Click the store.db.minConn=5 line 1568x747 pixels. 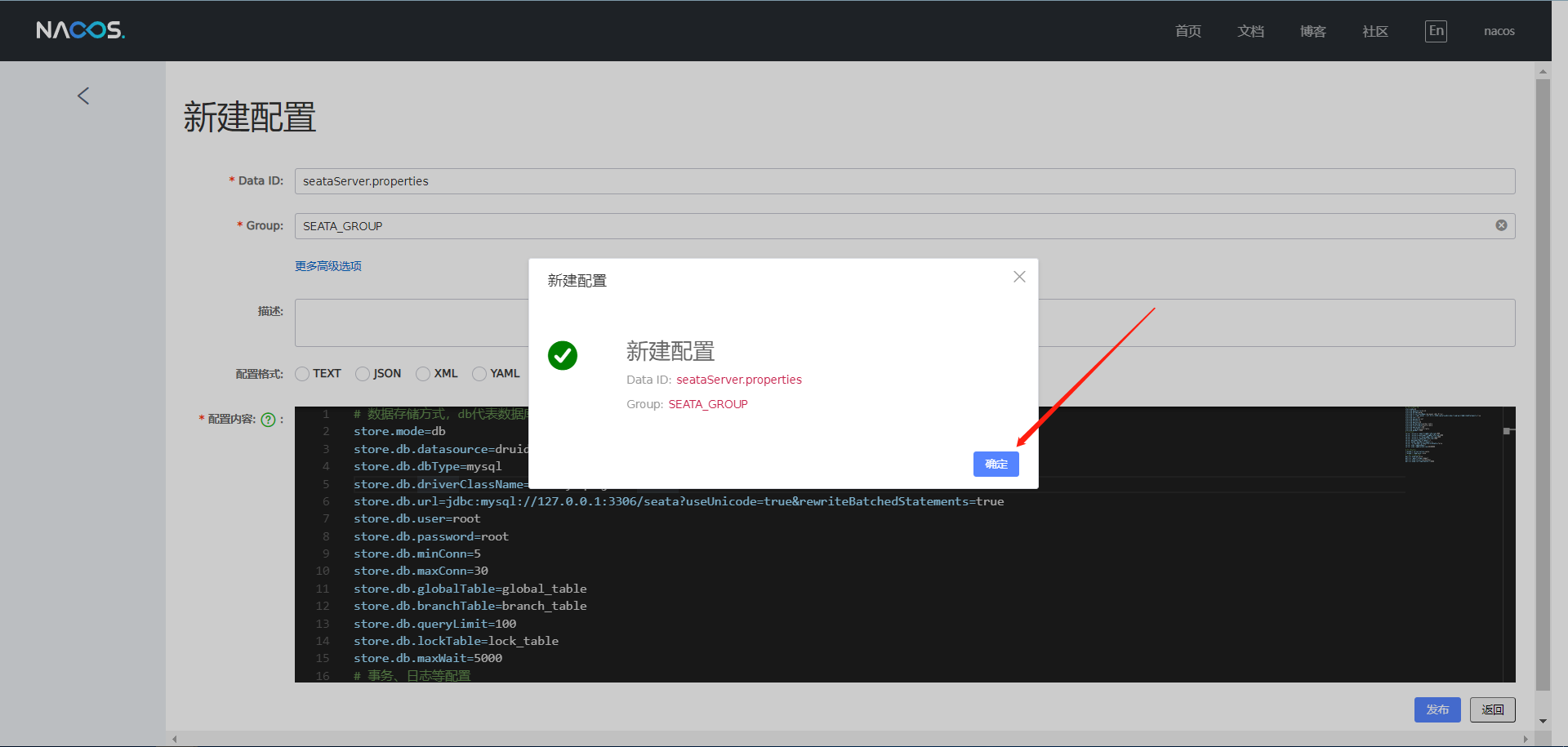(x=417, y=554)
